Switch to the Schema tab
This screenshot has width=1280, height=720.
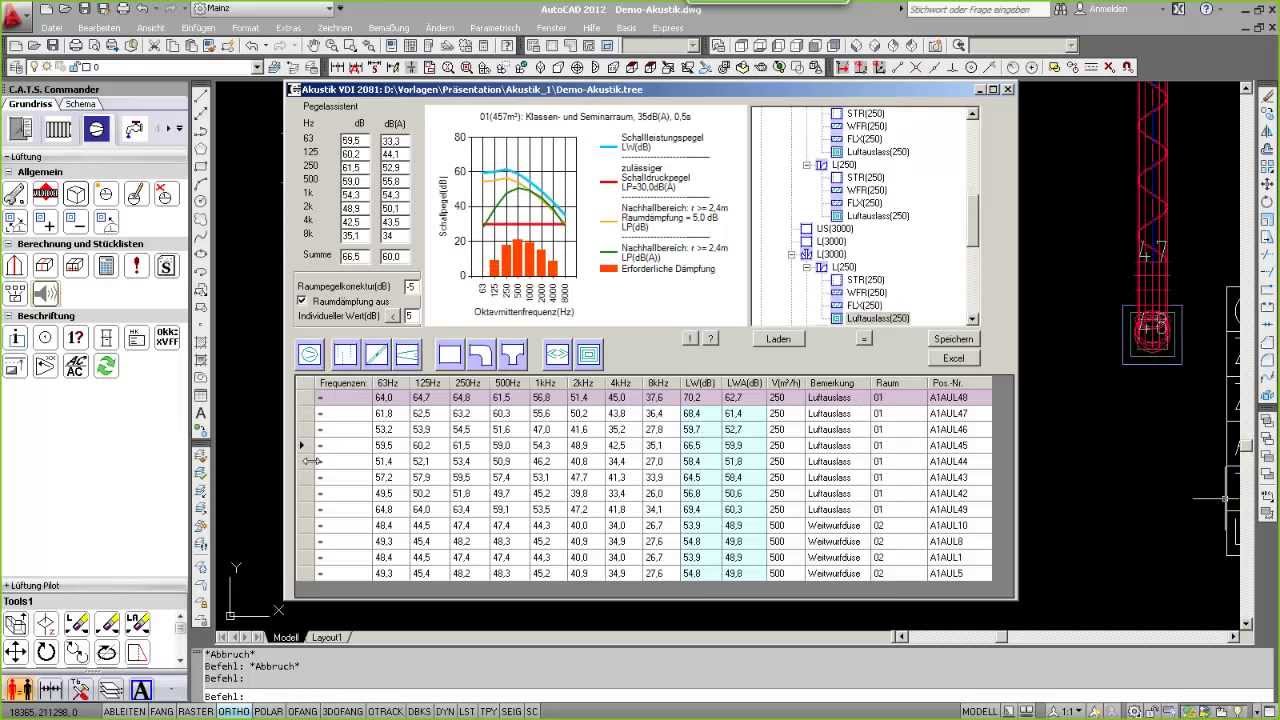pos(81,104)
